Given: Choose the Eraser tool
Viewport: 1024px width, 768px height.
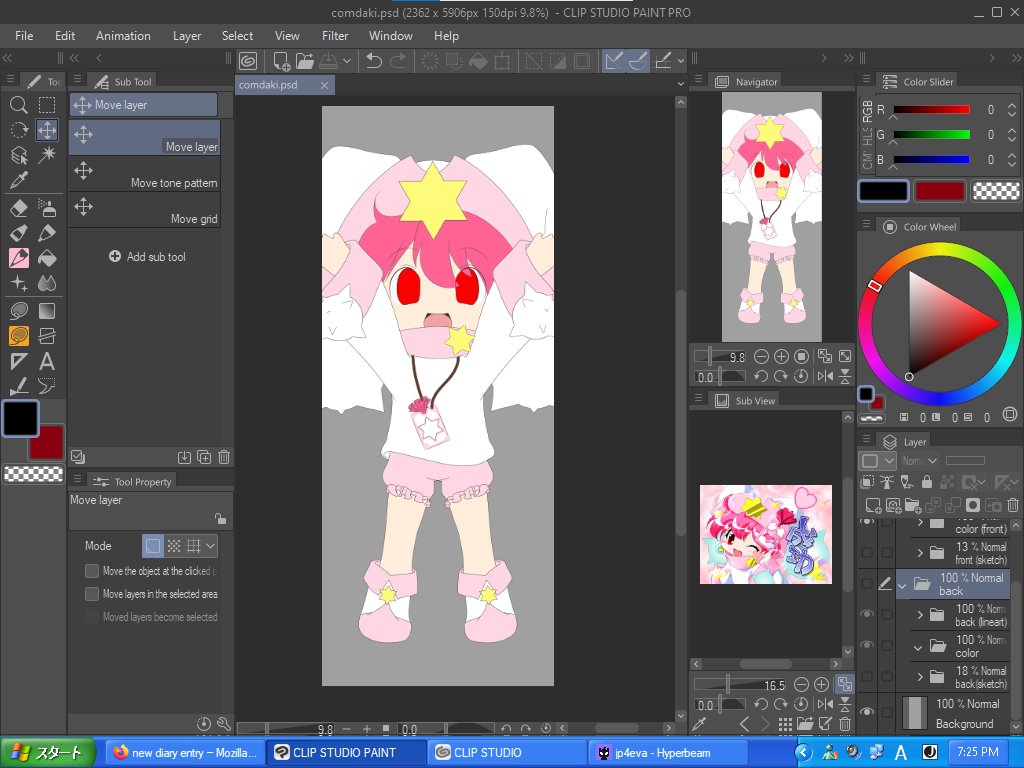Looking at the screenshot, I should (x=18, y=208).
